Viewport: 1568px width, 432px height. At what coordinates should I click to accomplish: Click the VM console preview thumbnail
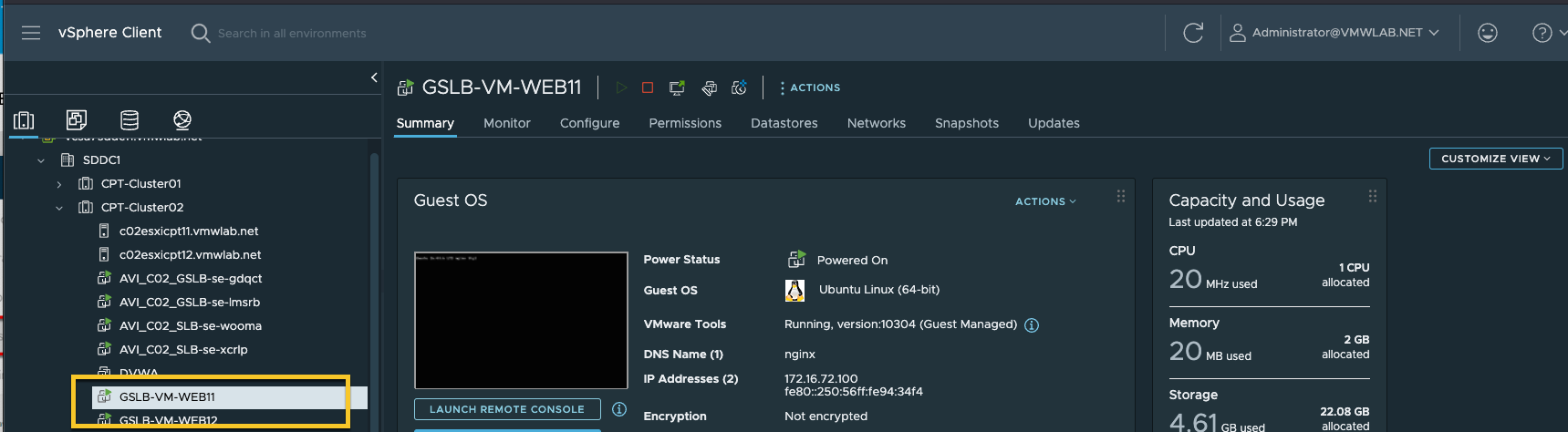tap(521, 321)
